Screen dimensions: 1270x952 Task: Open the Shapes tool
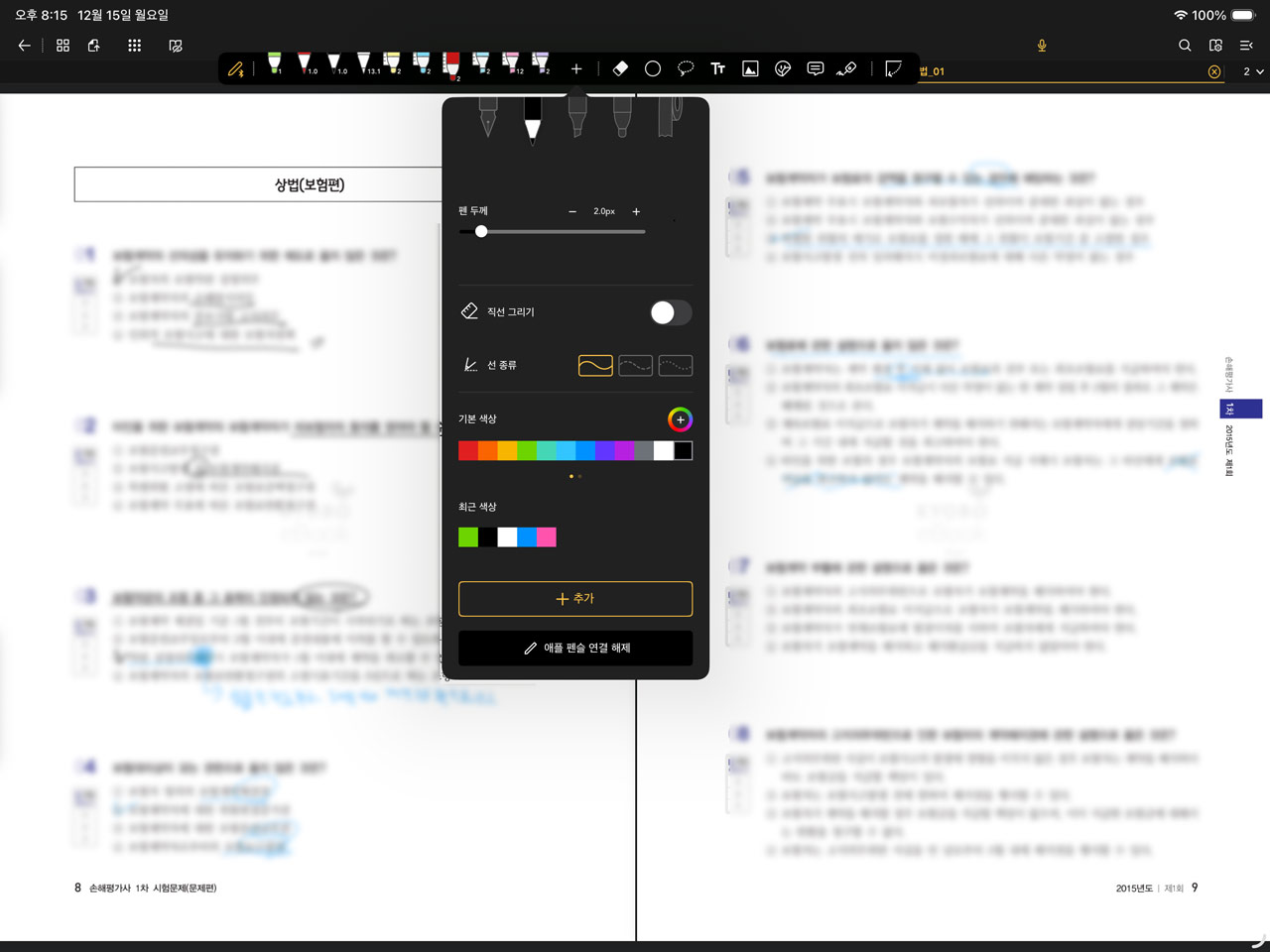click(x=653, y=68)
